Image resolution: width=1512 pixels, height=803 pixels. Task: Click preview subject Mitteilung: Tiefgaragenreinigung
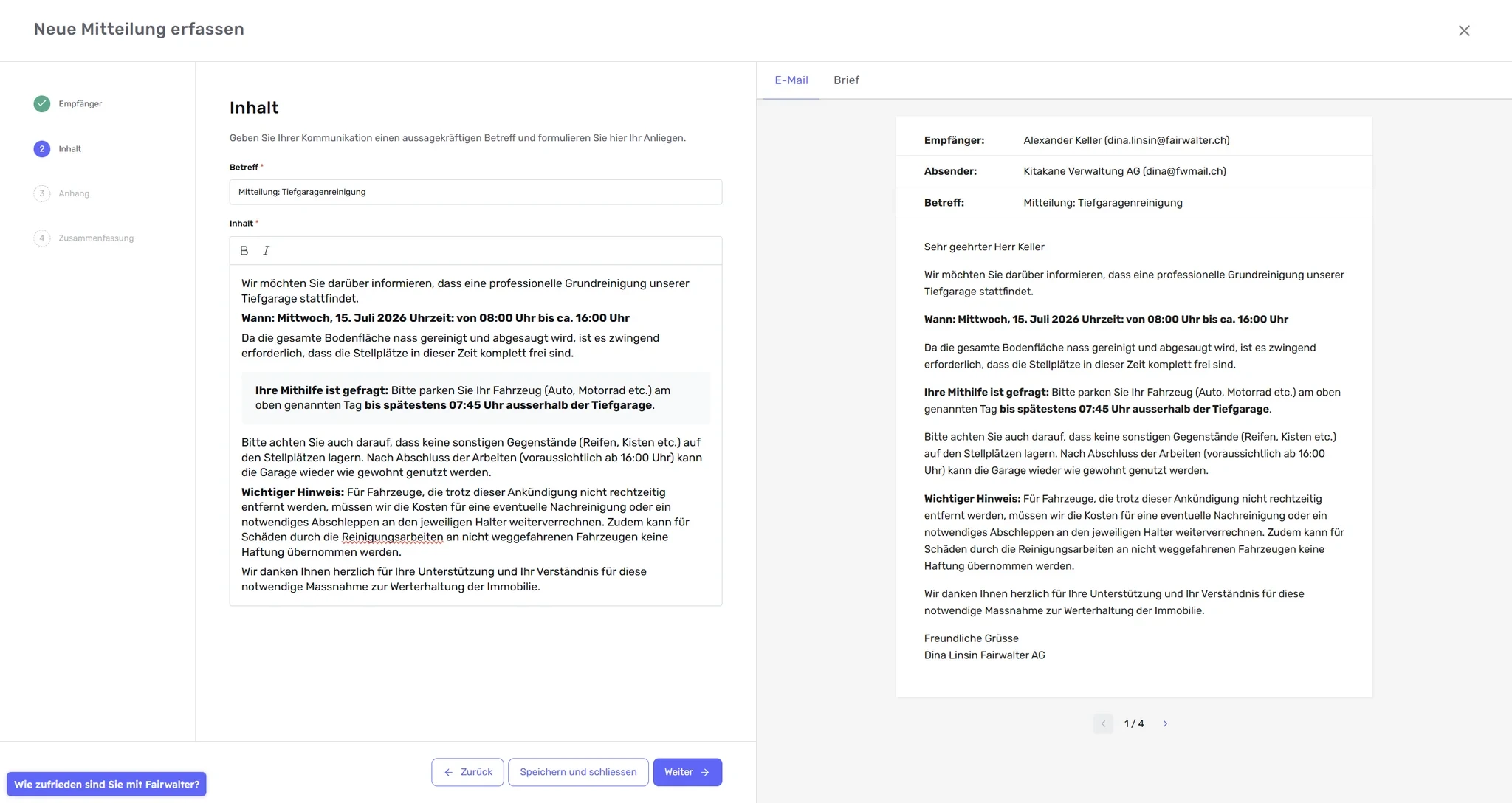[x=1102, y=203]
